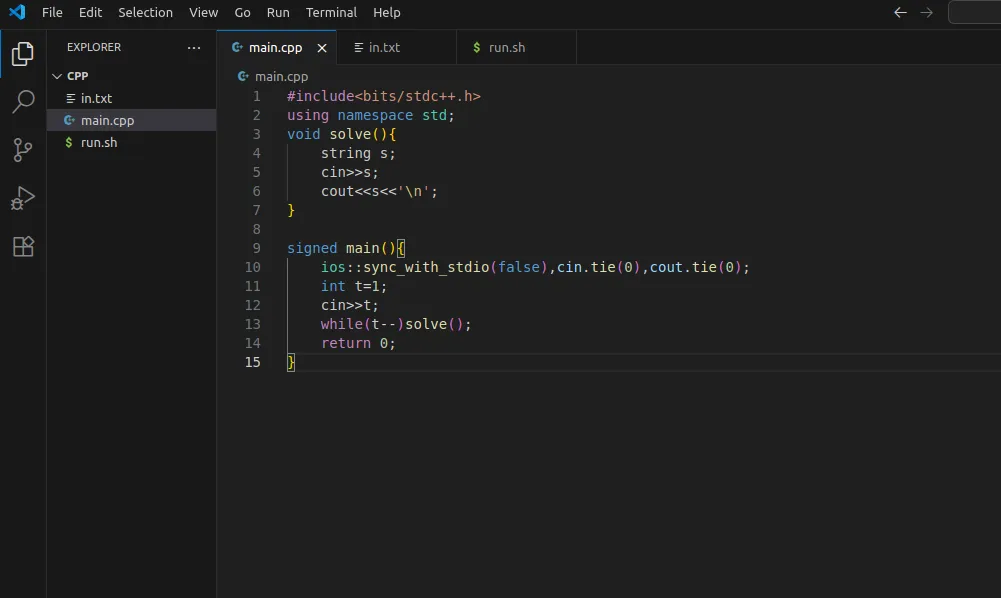This screenshot has width=1001, height=598.
Task: Click the 'return 0;' line
Action: click(358, 343)
